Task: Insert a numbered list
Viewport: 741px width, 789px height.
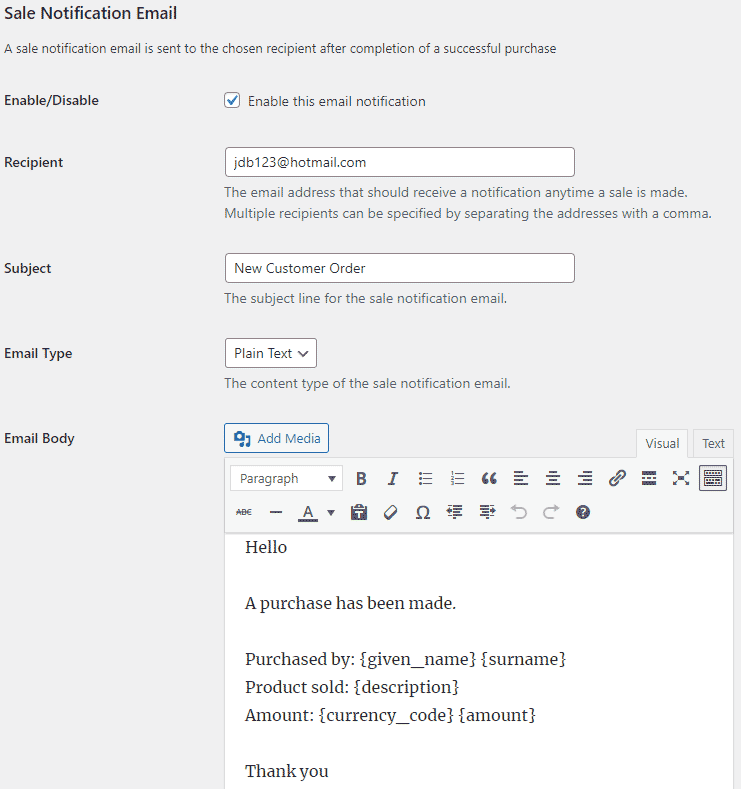Action: point(457,478)
